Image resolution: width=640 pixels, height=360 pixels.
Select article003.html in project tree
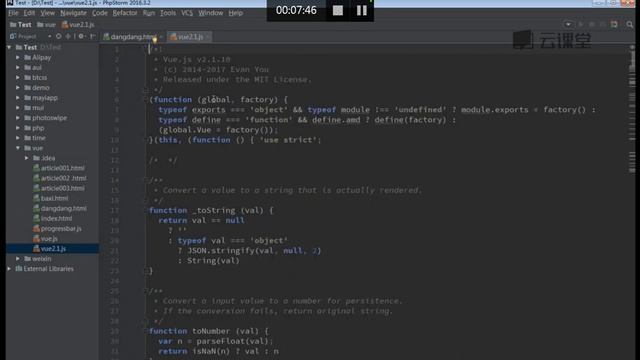point(59,188)
